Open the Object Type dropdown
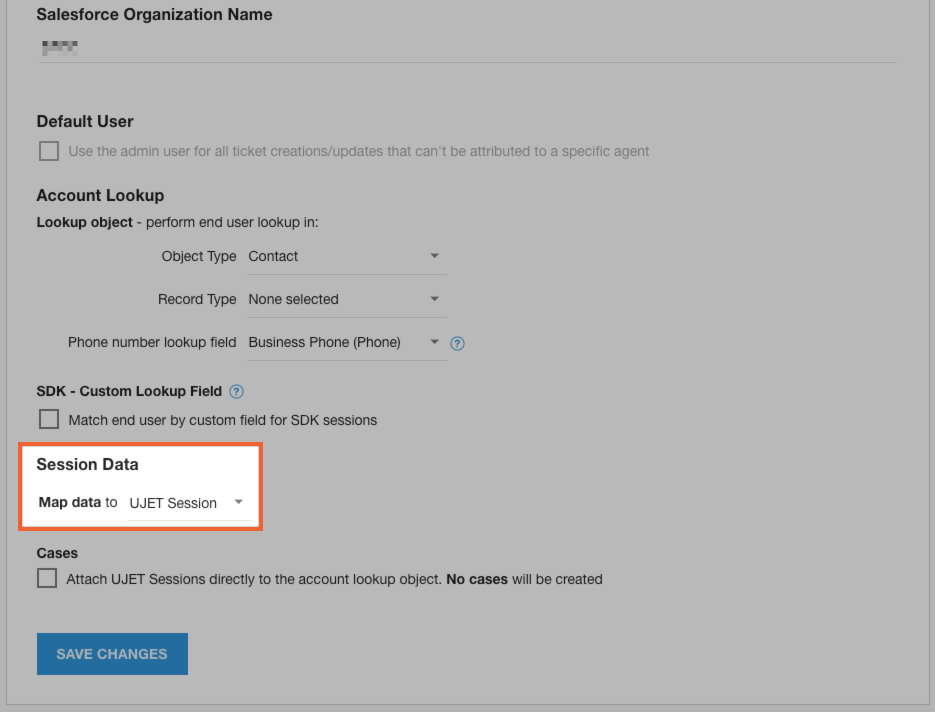 pyautogui.click(x=346, y=257)
